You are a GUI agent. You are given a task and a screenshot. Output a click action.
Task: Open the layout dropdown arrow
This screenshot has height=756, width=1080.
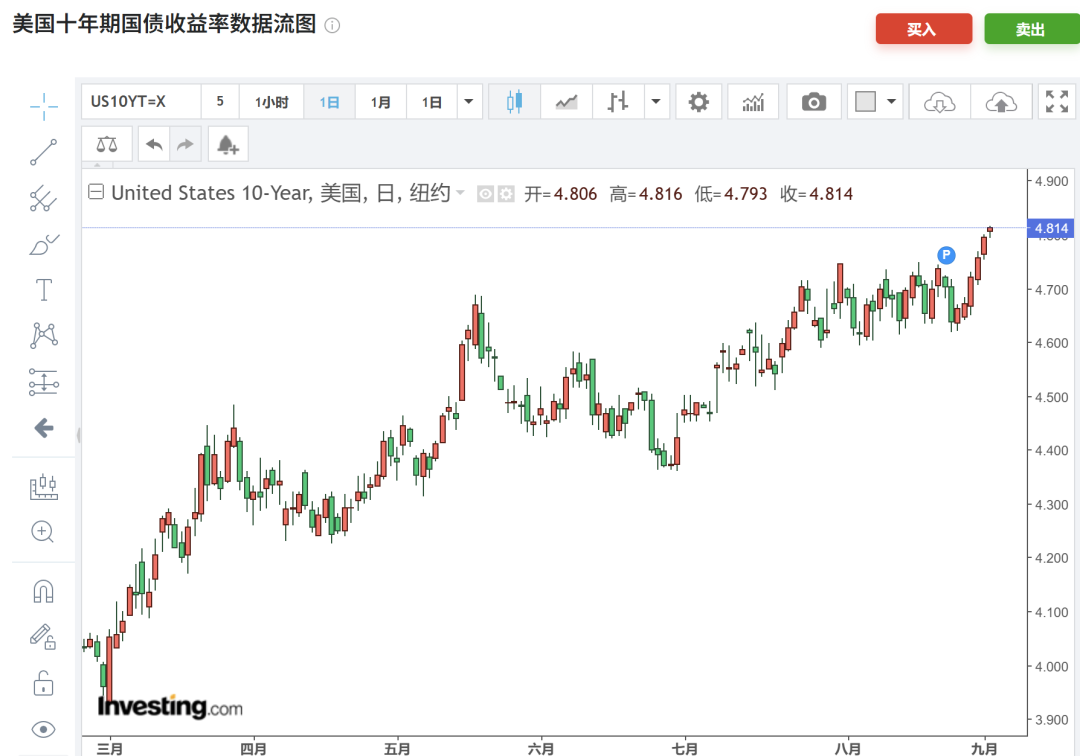[x=891, y=102]
